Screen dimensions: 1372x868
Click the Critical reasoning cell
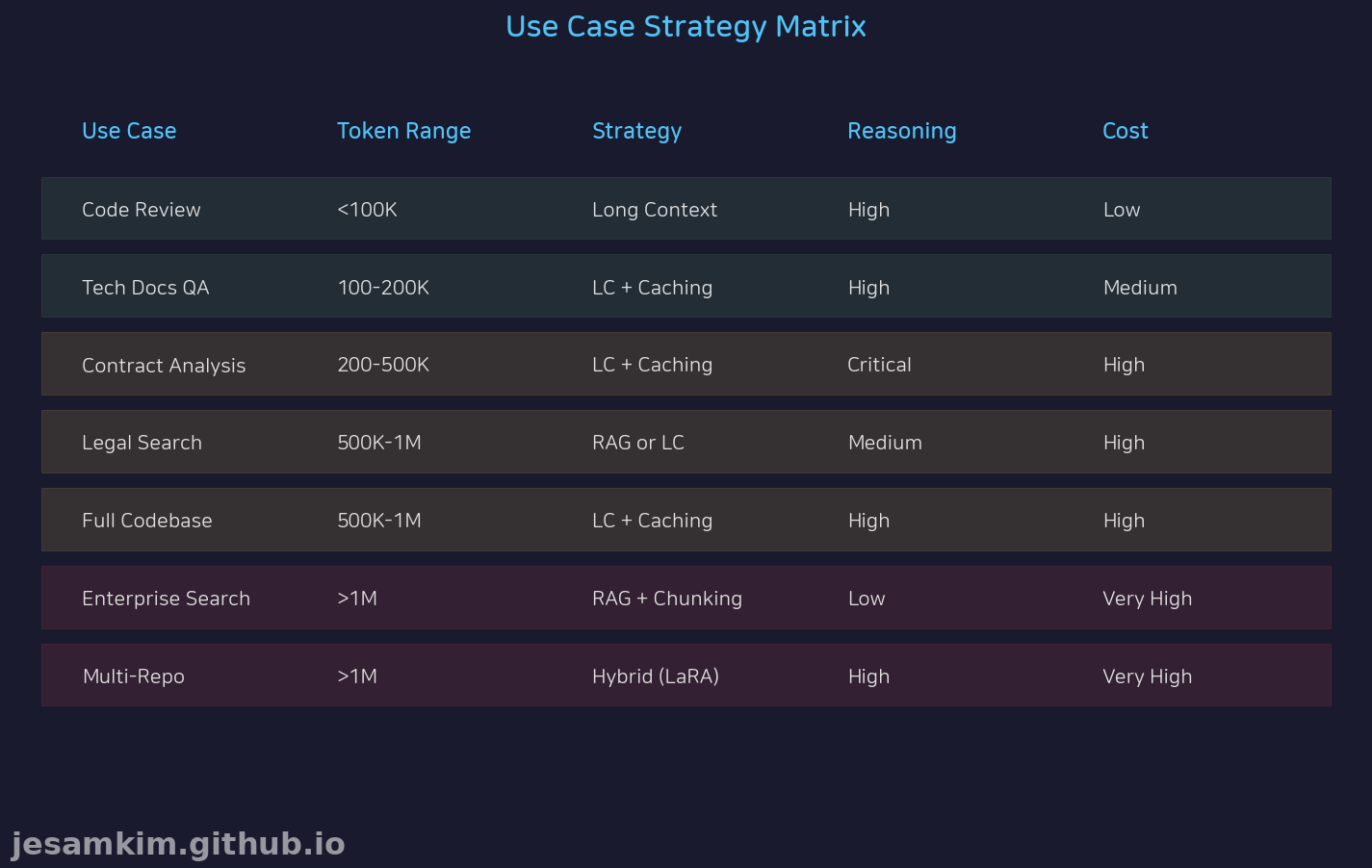(x=878, y=365)
